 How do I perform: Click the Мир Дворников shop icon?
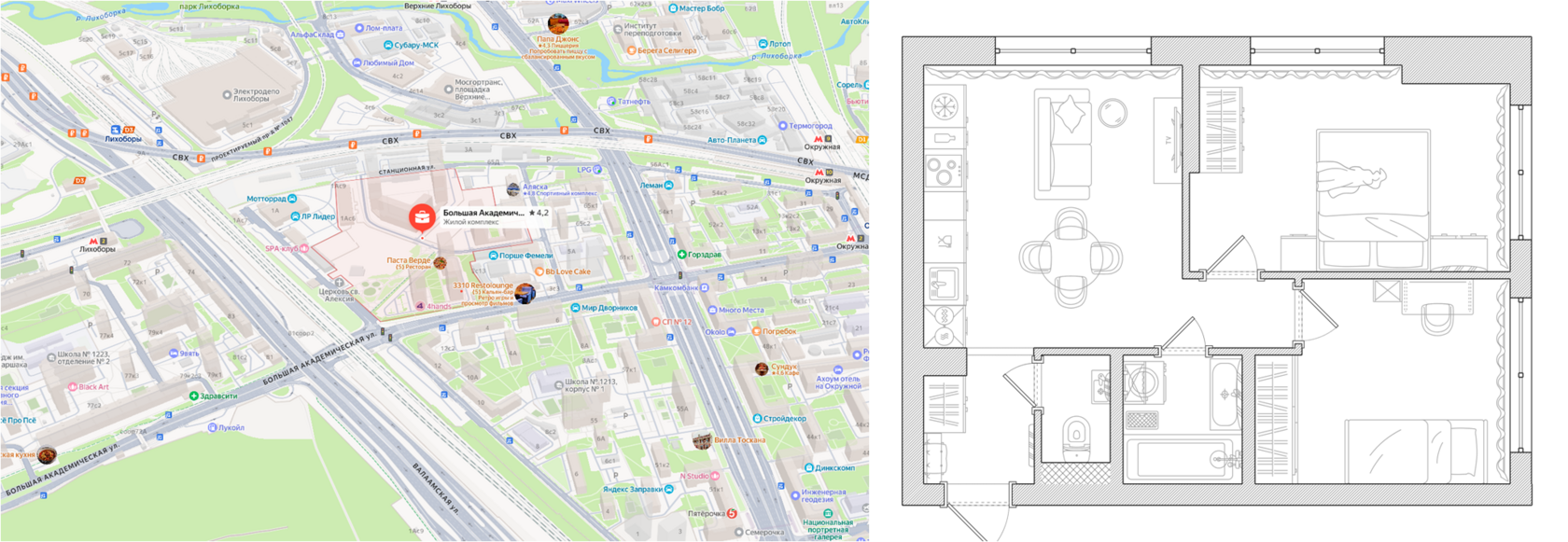tap(575, 308)
